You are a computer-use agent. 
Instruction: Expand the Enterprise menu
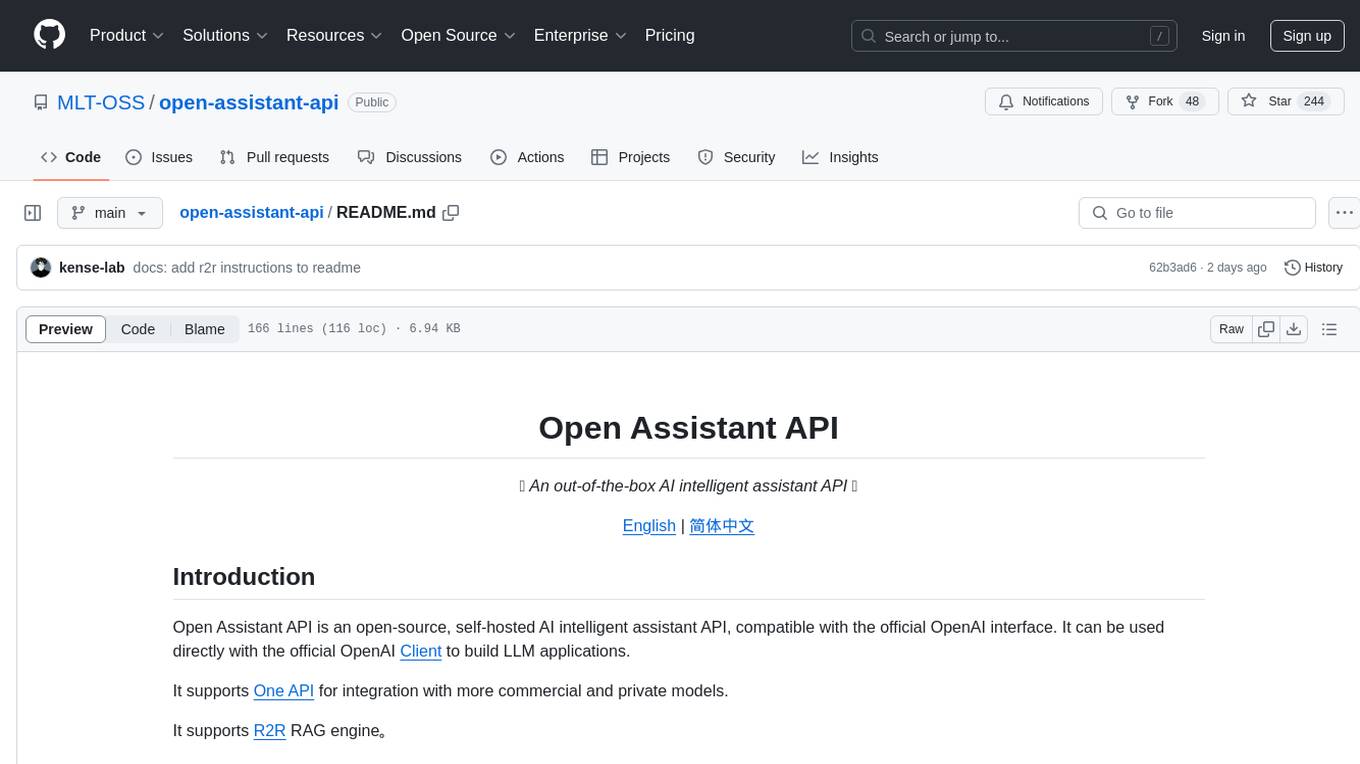pos(580,35)
